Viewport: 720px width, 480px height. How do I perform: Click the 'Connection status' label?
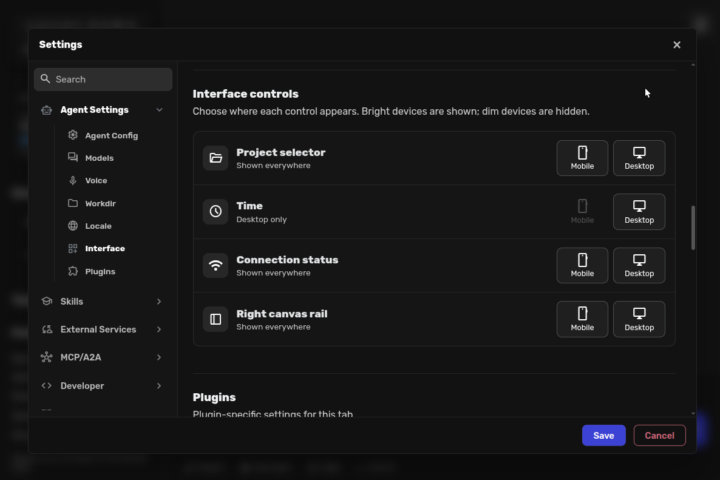point(287,260)
